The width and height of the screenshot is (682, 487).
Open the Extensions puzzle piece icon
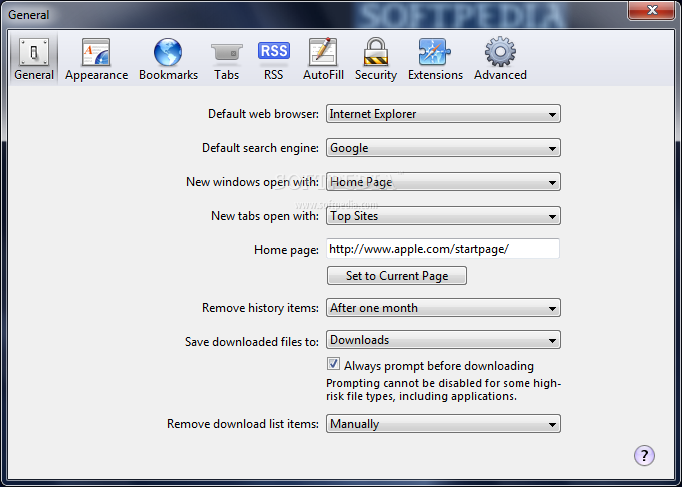[x=435, y=52]
